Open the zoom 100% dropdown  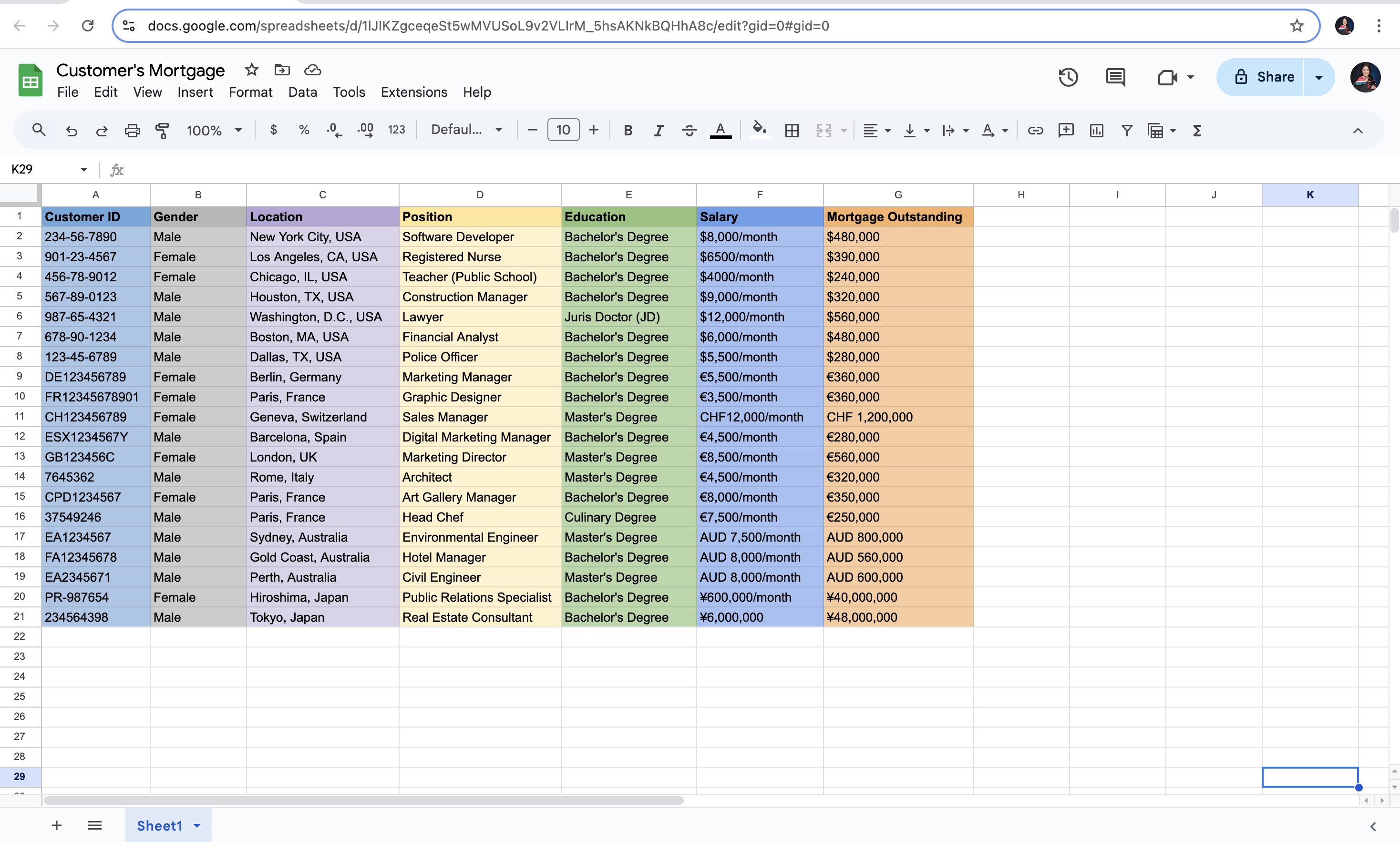click(x=214, y=131)
